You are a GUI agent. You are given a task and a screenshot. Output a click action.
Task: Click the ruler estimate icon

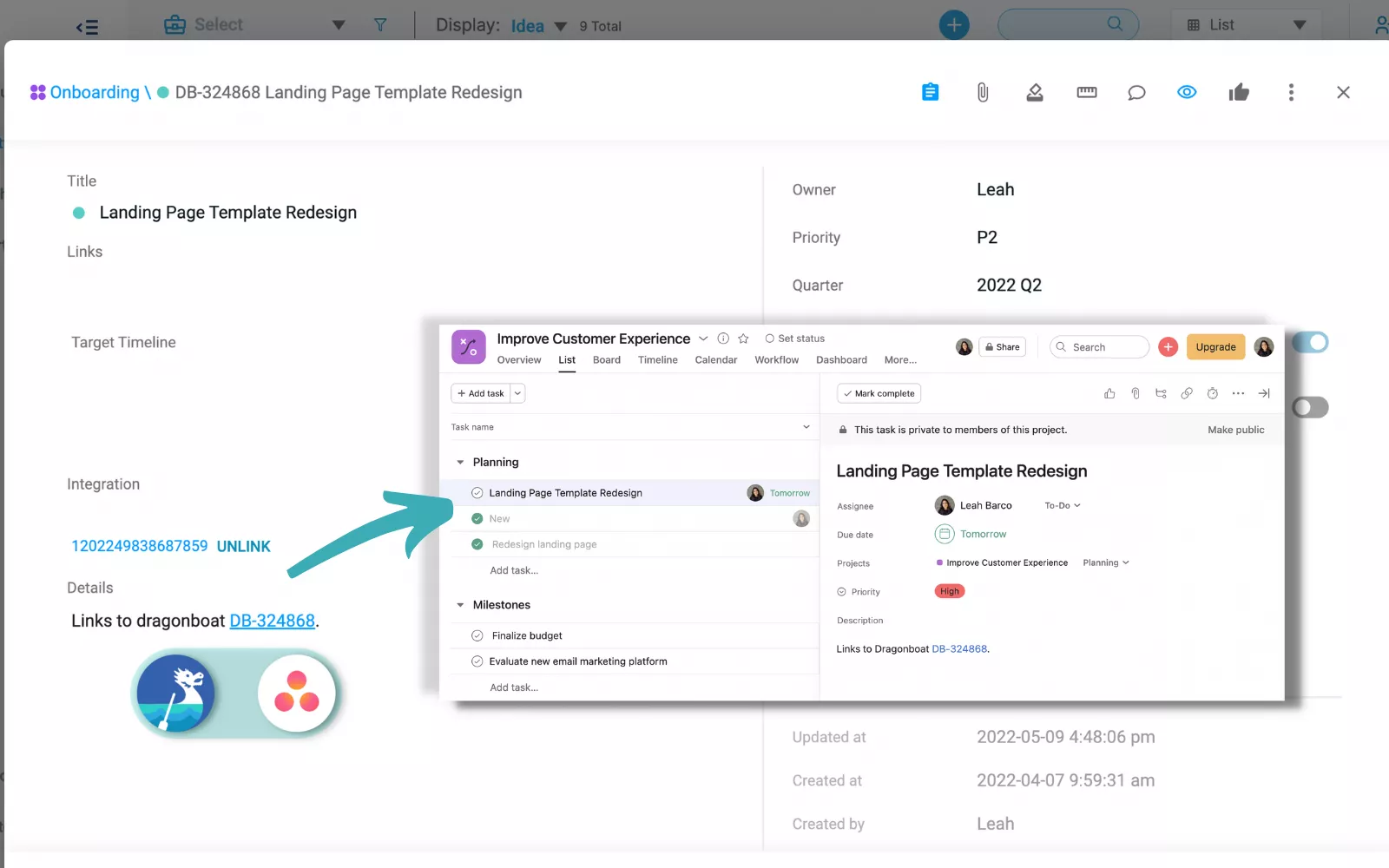tap(1086, 92)
